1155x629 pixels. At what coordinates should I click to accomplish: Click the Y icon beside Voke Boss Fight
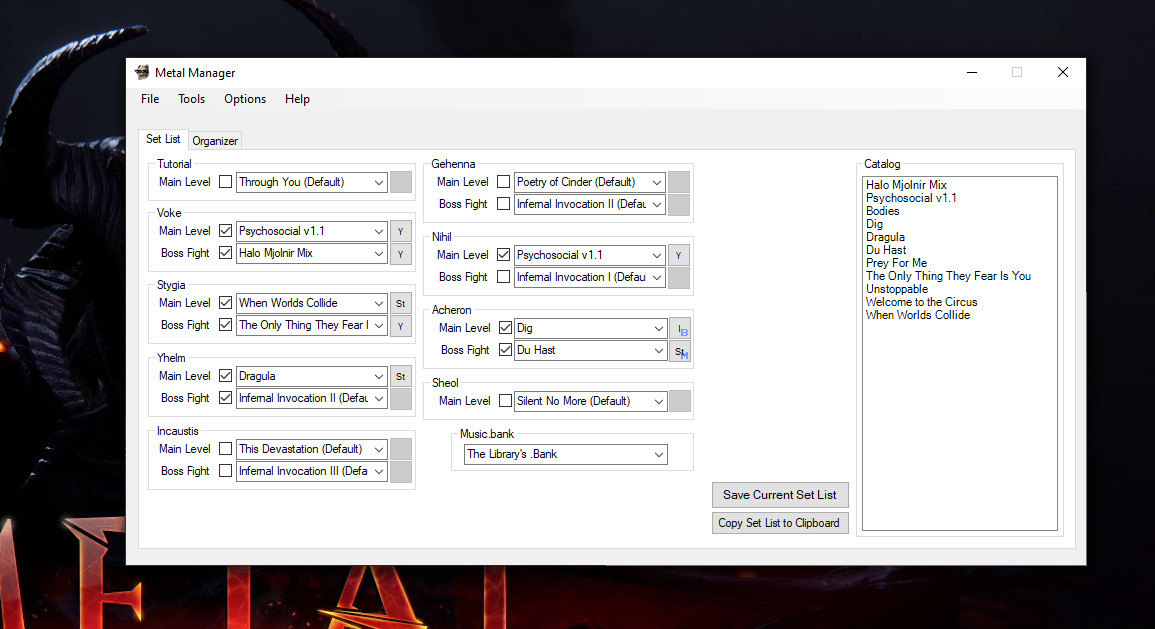(400, 253)
